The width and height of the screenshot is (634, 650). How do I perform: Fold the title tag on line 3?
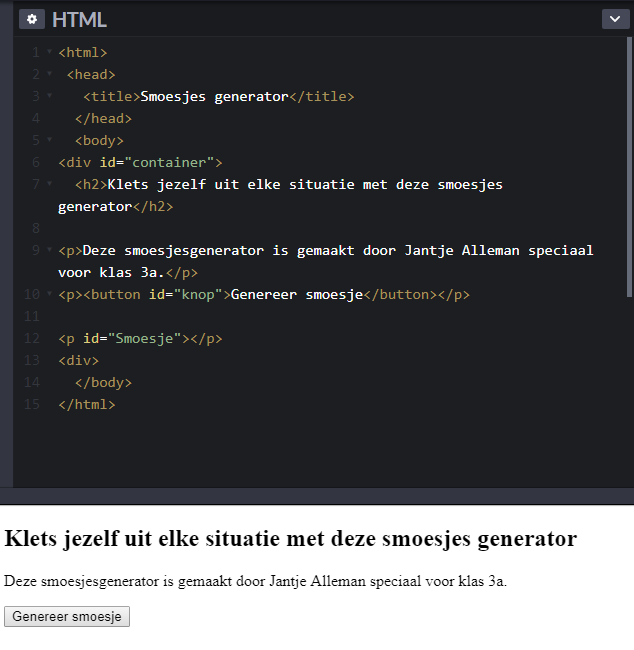coord(49,96)
